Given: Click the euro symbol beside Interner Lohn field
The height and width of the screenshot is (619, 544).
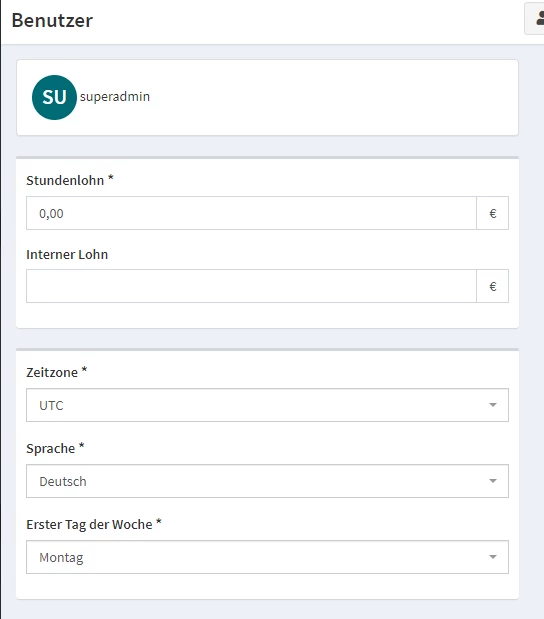Looking at the screenshot, I should 492,286.
